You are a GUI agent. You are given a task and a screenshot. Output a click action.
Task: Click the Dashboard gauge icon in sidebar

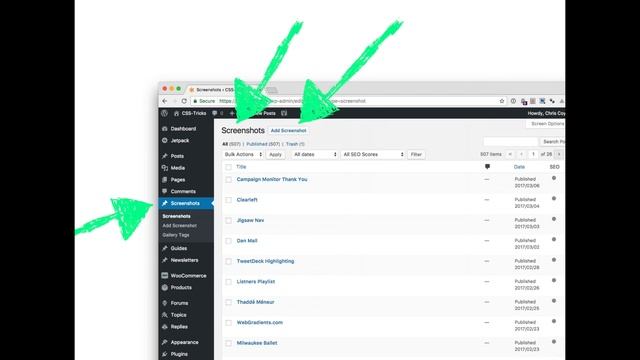point(164,129)
